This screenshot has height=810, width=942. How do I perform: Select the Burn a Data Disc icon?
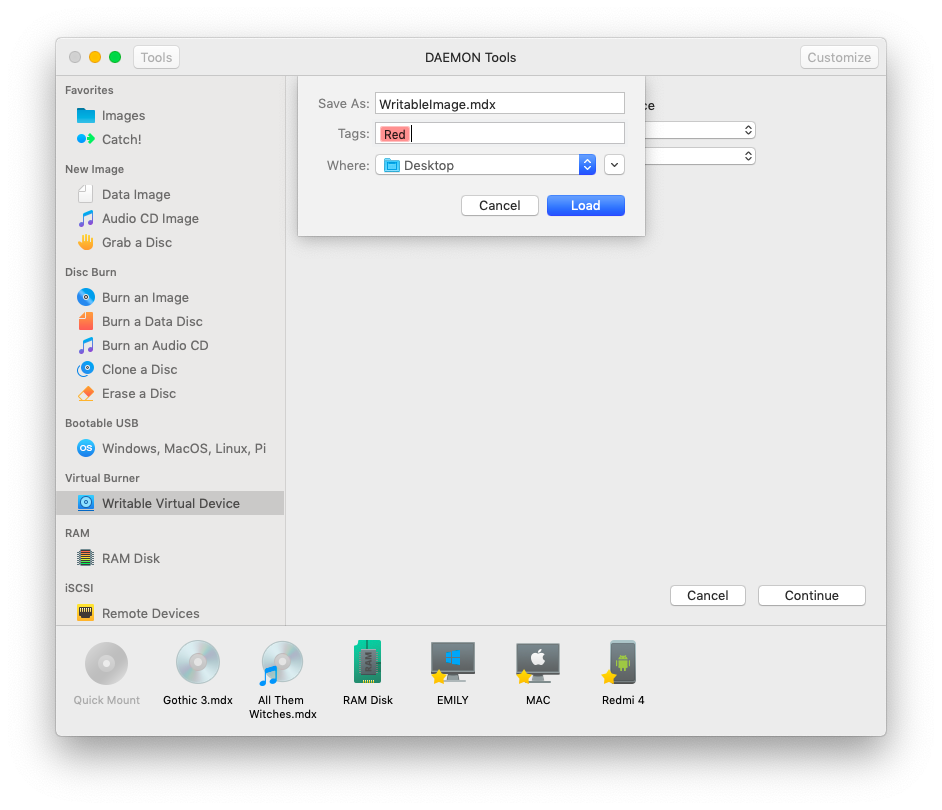click(x=86, y=321)
